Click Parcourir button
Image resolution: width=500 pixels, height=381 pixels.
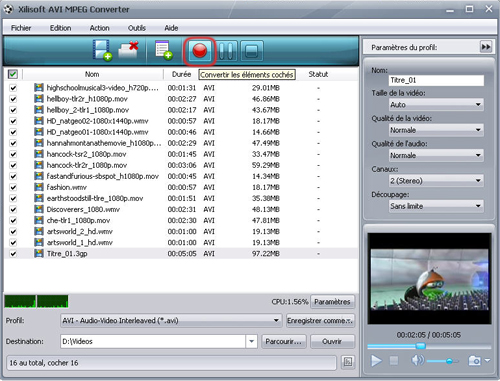coord(284,341)
